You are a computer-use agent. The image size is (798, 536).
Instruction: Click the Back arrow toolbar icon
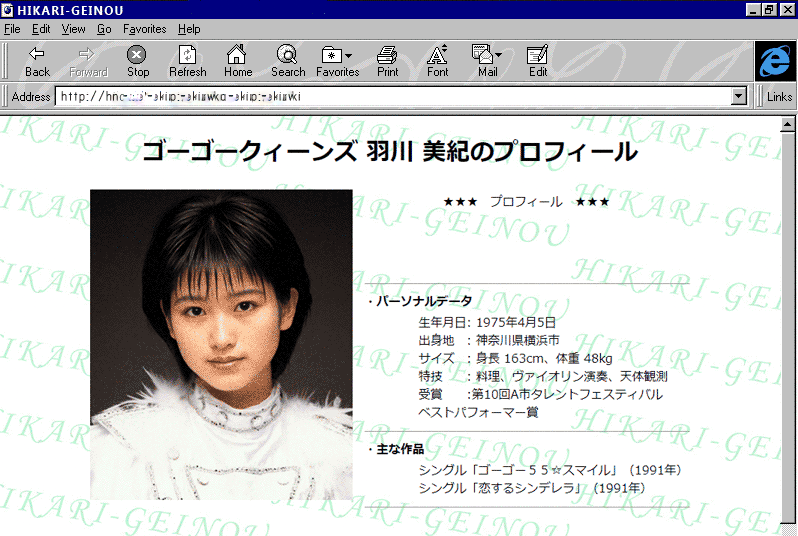click(x=37, y=54)
